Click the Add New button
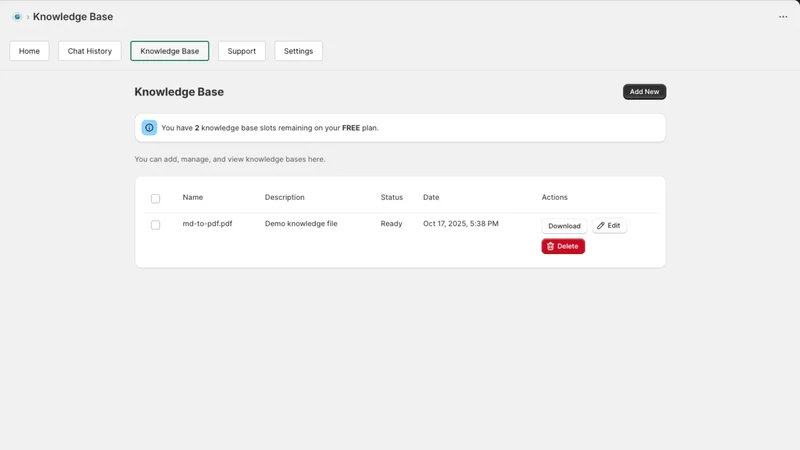Viewport: 800px width, 450px height. (644, 92)
